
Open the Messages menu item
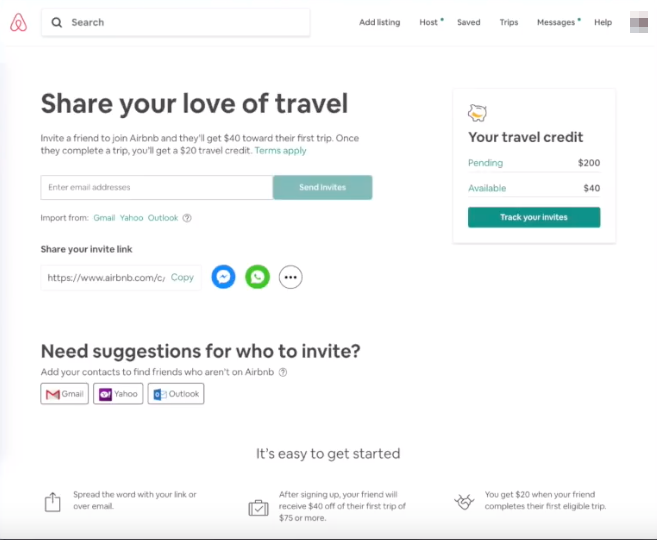pyautogui.click(x=556, y=22)
